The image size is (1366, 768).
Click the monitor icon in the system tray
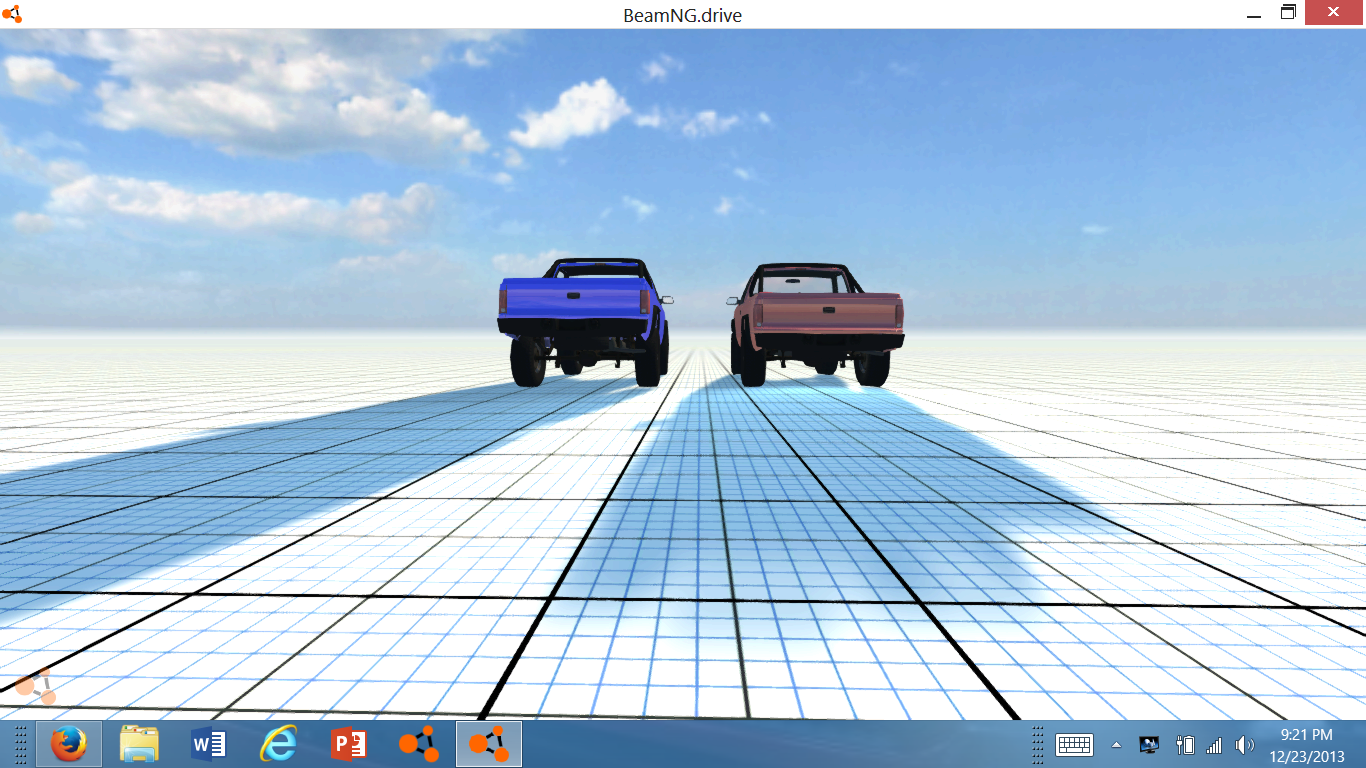click(x=1149, y=745)
